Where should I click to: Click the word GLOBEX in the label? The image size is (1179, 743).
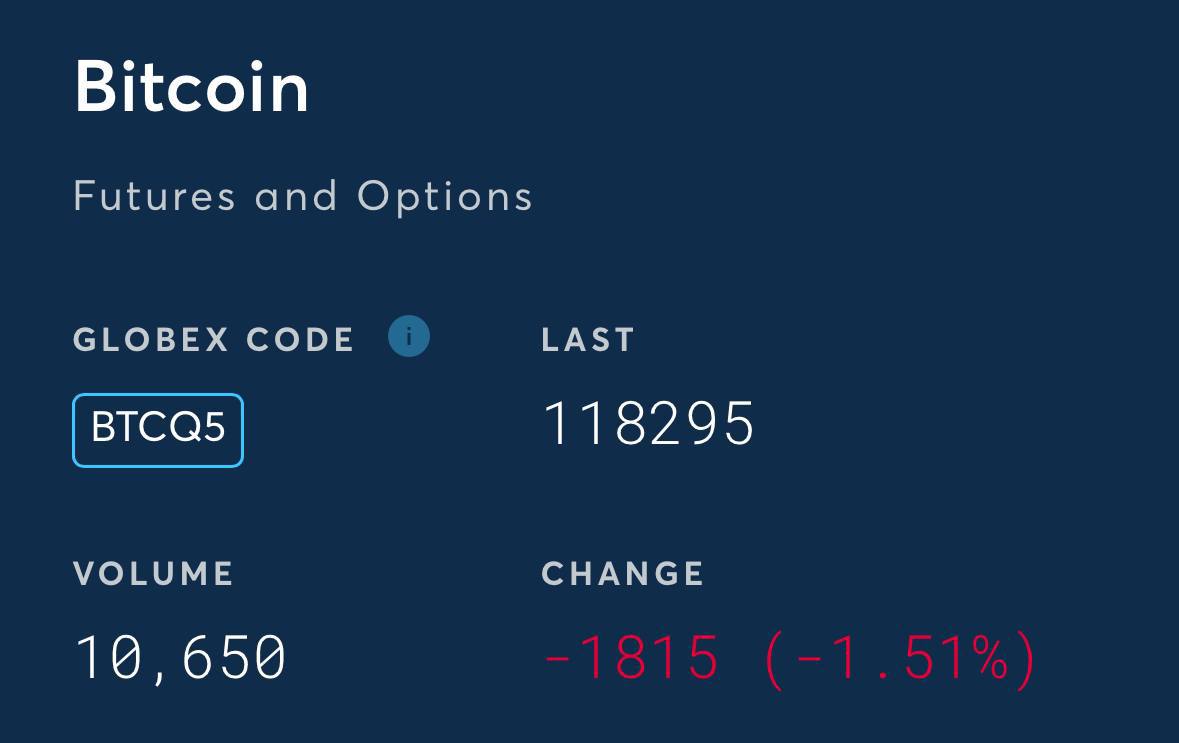[150, 340]
